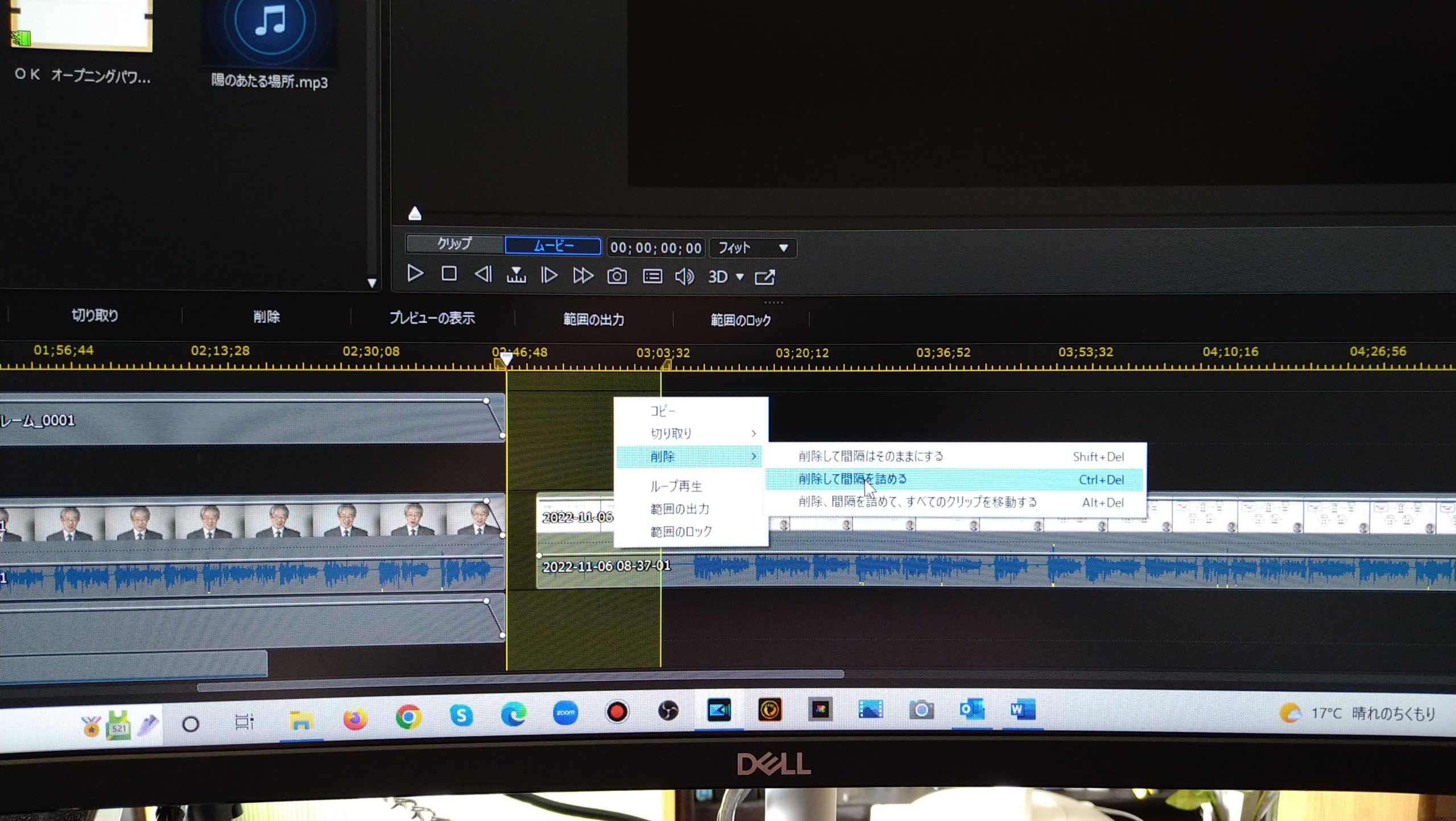The height and width of the screenshot is (821, 1456).
Task: Click 範囲の出力 button above timeline
Action: tap(594, 320)
